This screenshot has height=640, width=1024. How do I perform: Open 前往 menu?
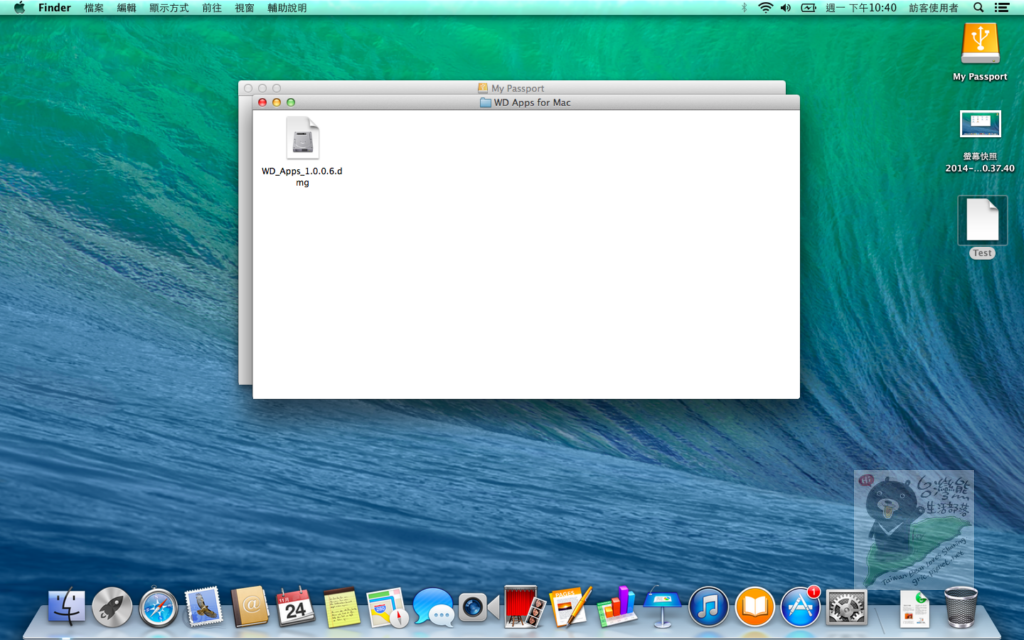pyautogui.click(x=212, y=8)
